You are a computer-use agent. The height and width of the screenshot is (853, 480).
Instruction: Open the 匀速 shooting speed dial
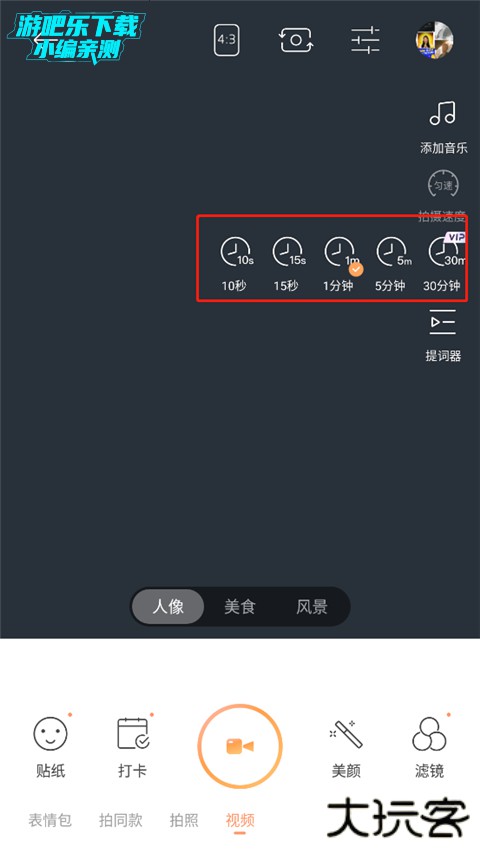coord(442,186)
